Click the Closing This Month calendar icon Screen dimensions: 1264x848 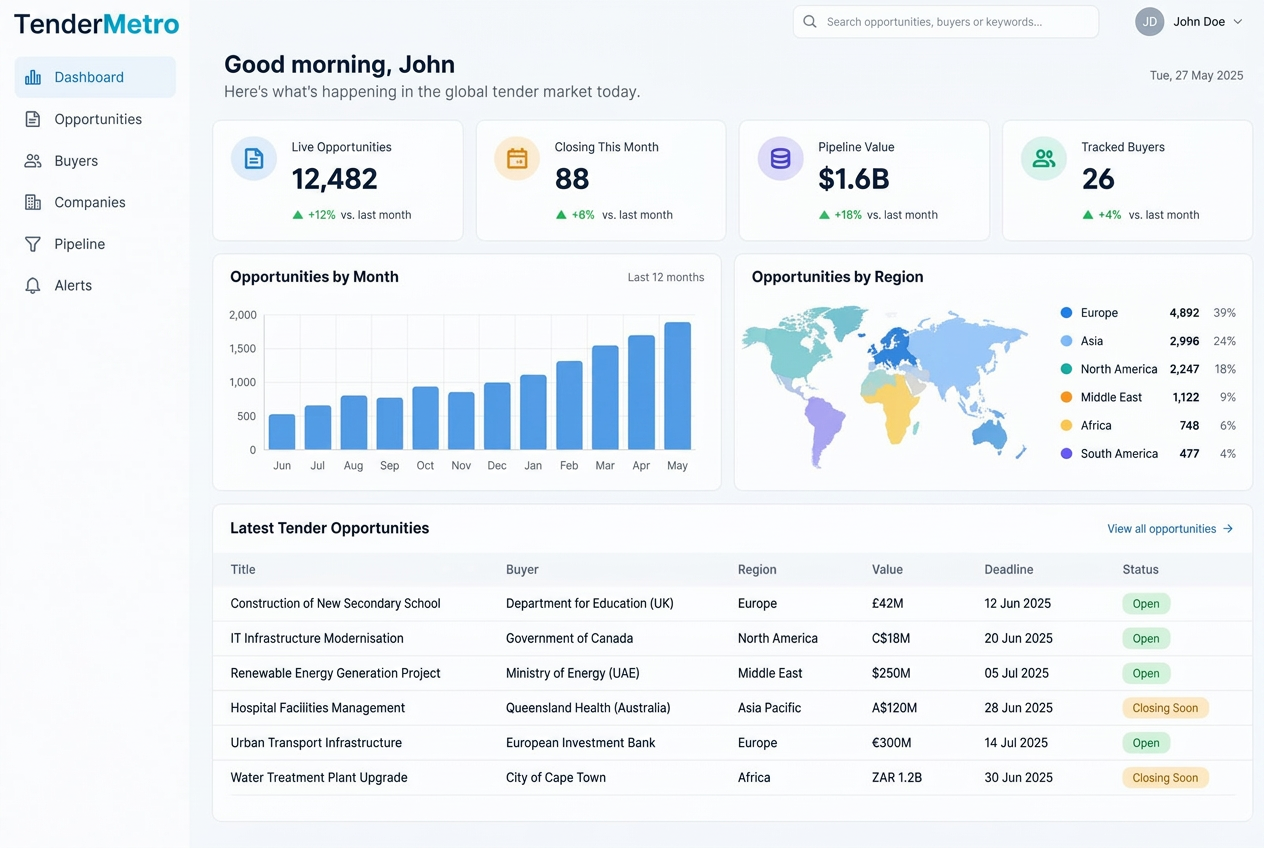[x=517, y=158]
